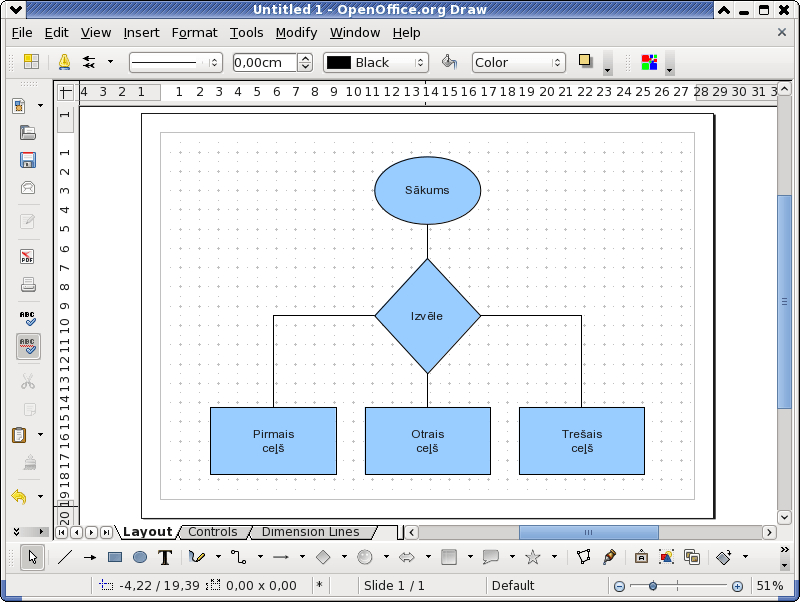800x602 pixels.
Task: Open the Black line color dropdown
Action: click(x=376, y=62)
